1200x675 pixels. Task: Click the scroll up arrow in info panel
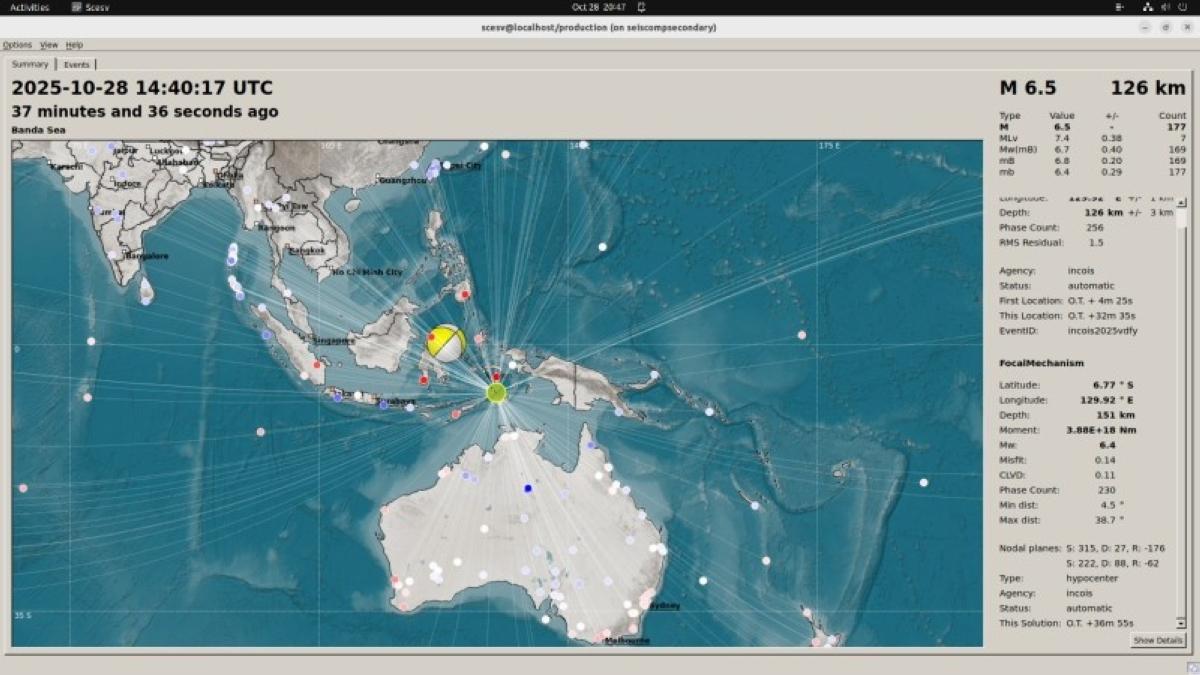[x=1181, y=201]
